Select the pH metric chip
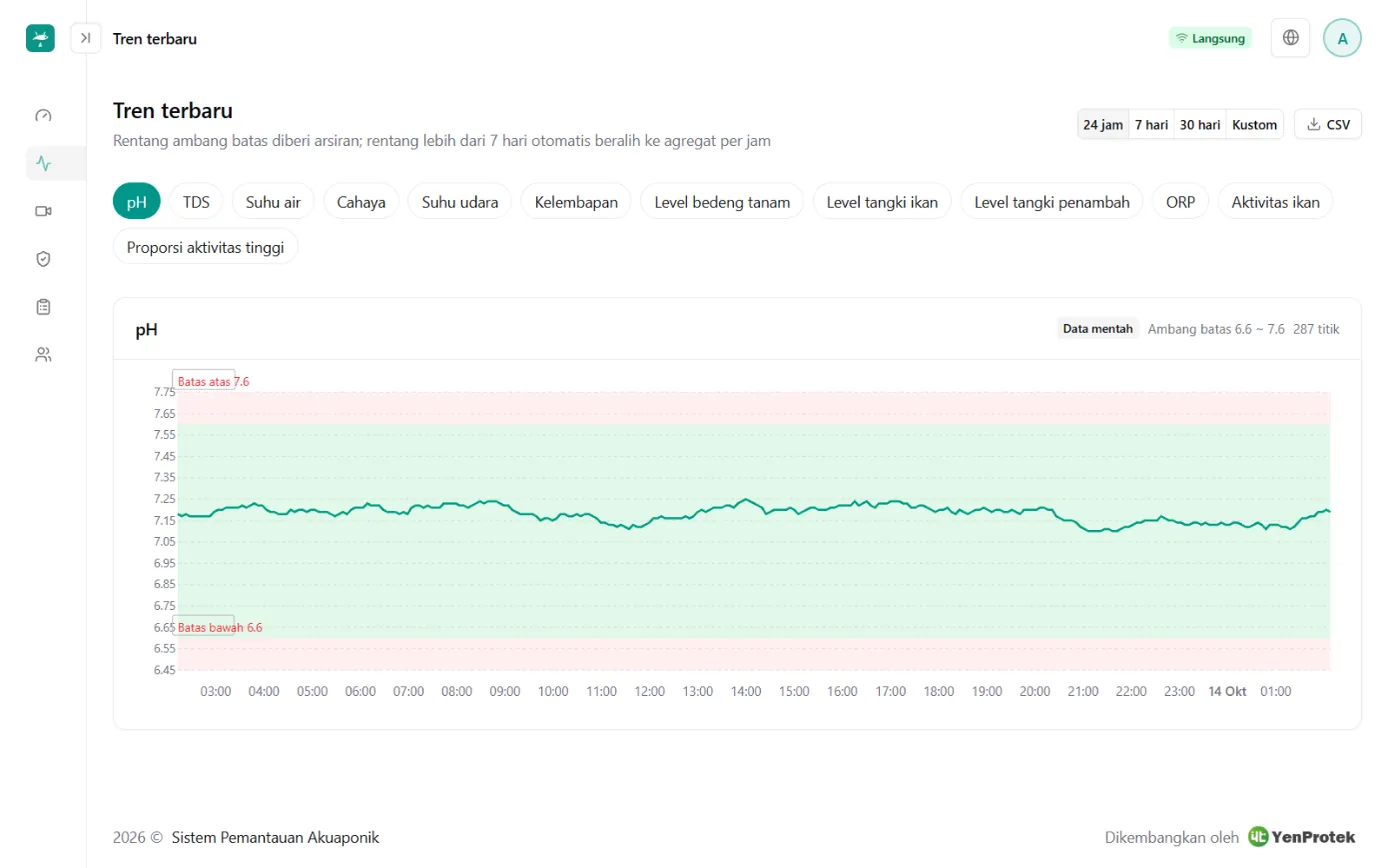 (137, 201)
